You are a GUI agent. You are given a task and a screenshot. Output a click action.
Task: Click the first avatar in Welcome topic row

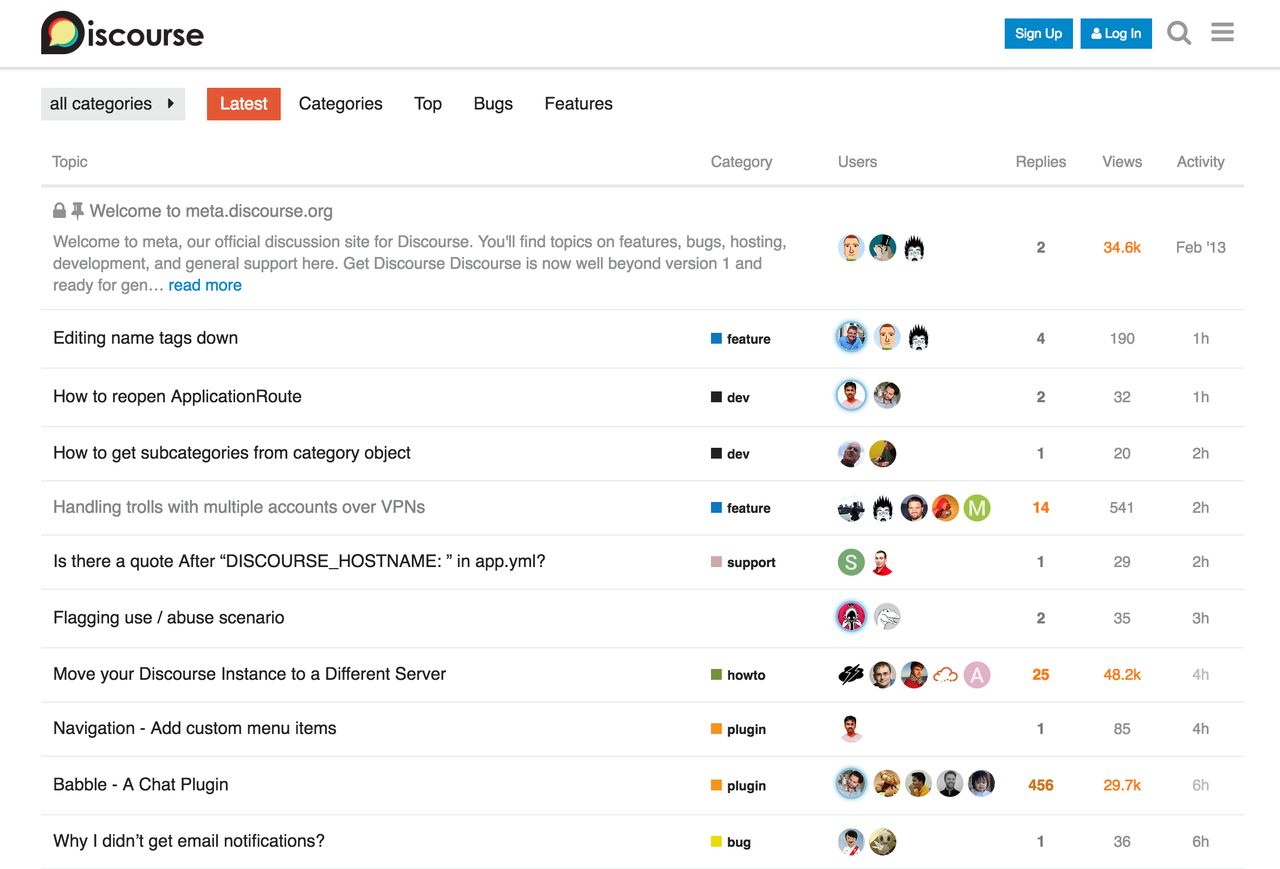coord(851,247)
